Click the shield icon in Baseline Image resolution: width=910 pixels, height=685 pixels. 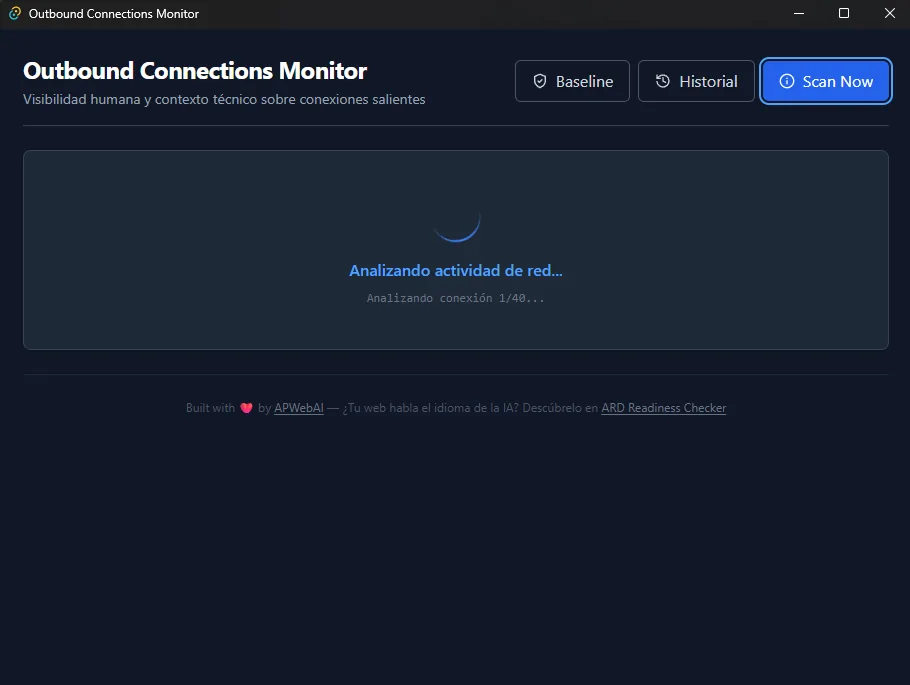[540, 81]
